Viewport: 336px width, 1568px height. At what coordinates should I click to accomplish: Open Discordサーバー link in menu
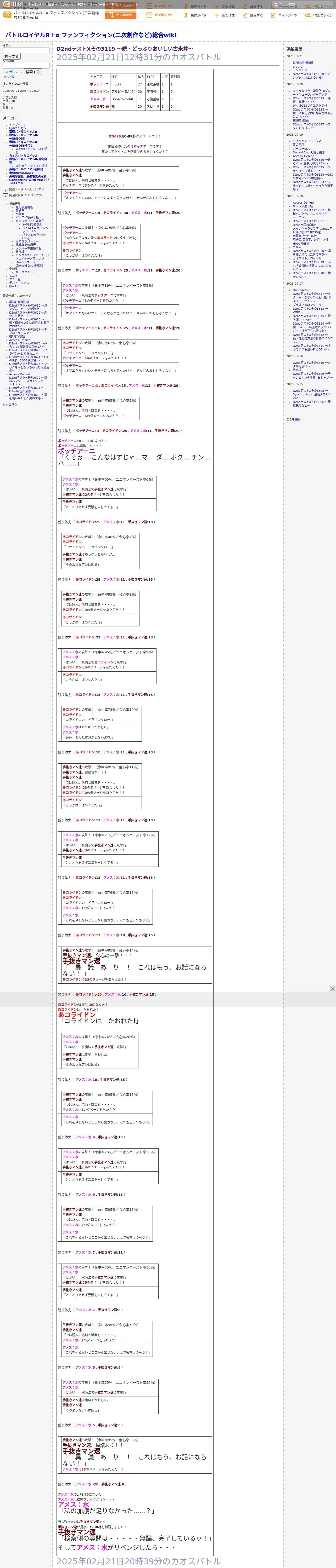click(x=29, y=264)
